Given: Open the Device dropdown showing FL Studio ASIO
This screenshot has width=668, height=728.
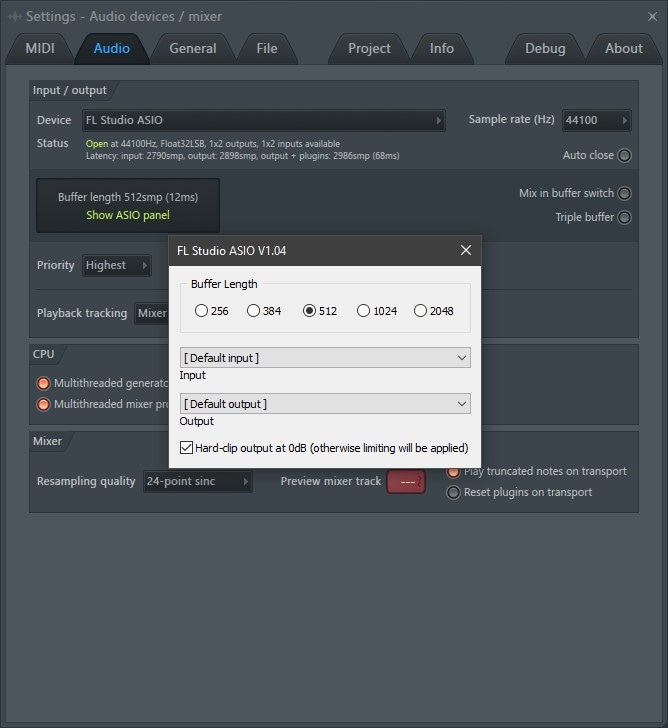Looking at the screenshot, I should click(264, 120).
